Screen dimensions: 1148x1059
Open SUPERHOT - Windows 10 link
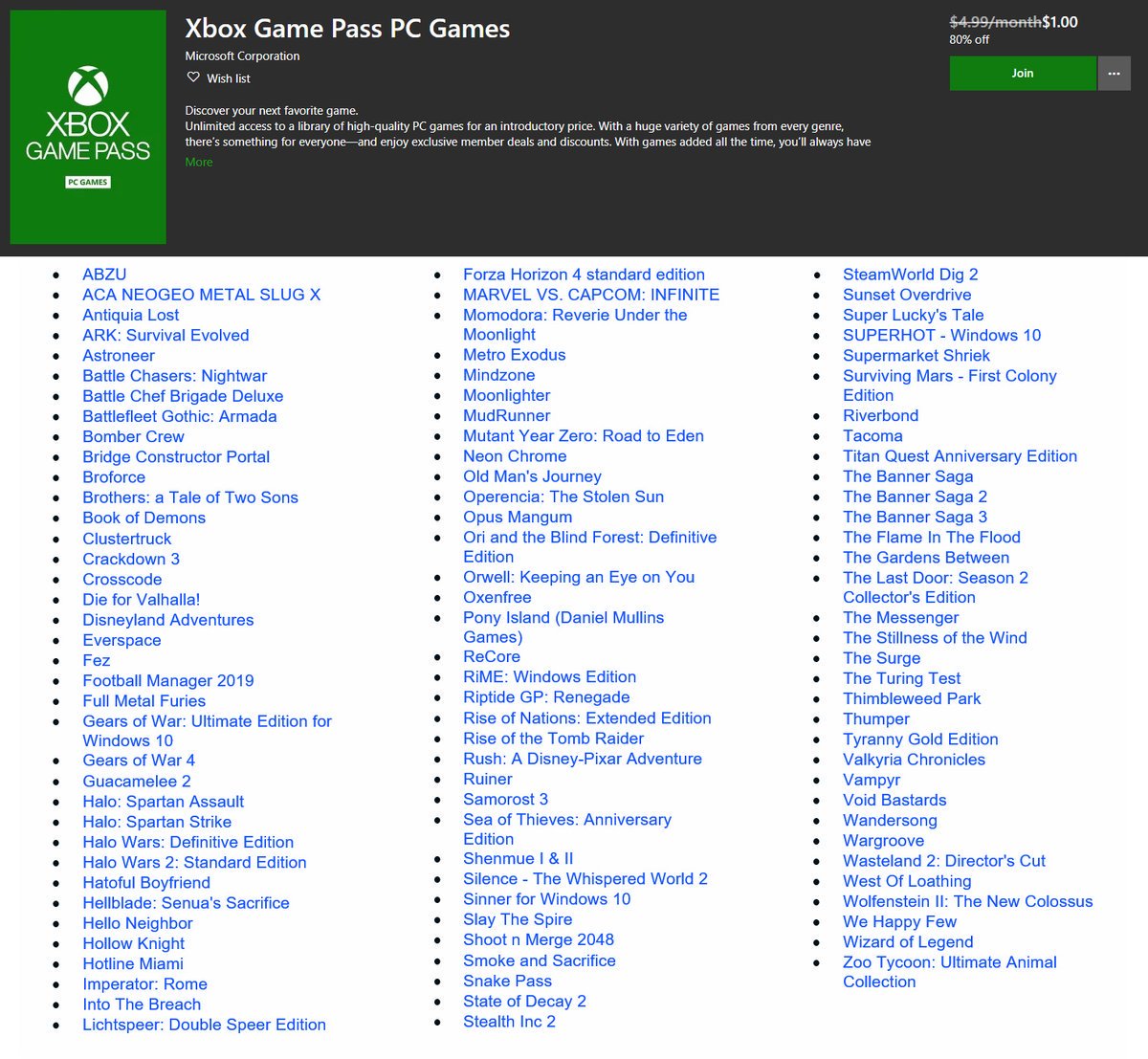pyautogui.click(x=942, y=335)
